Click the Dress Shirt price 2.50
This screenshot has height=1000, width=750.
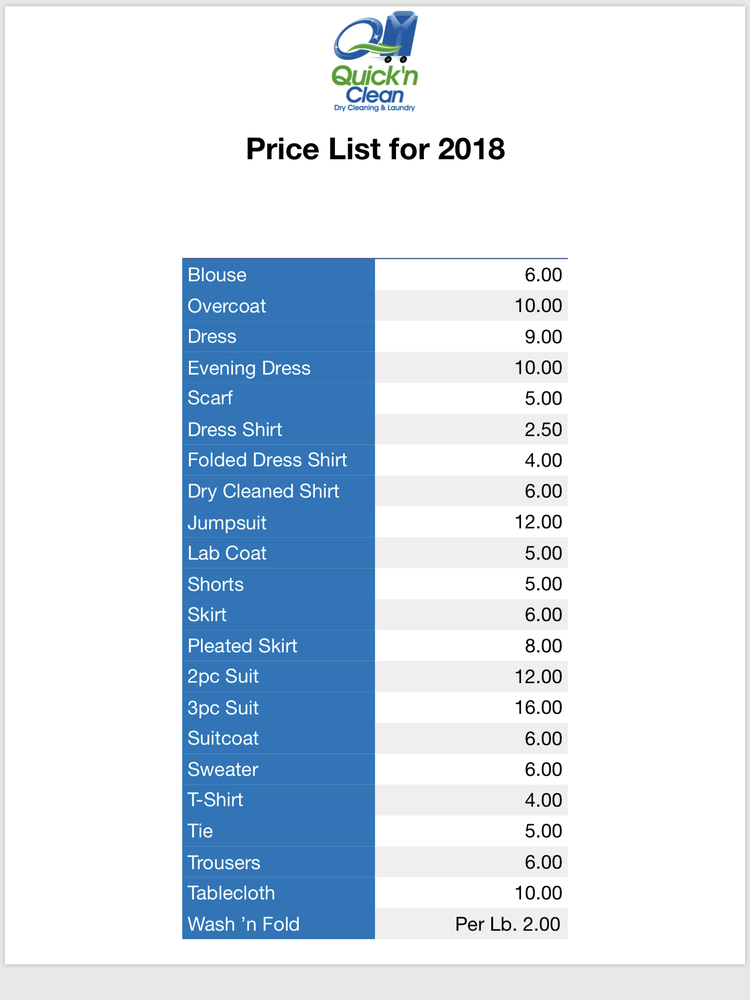pyautogui.click(x=544, y=430)
